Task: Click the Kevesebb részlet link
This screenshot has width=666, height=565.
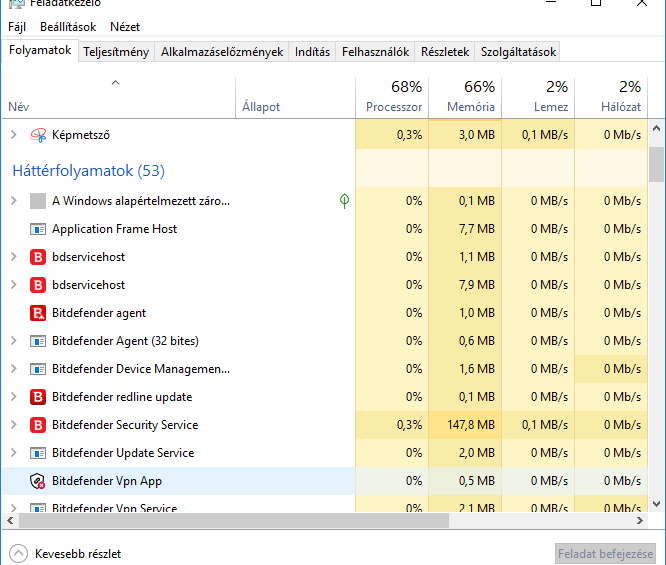Action: click(78, 554)
